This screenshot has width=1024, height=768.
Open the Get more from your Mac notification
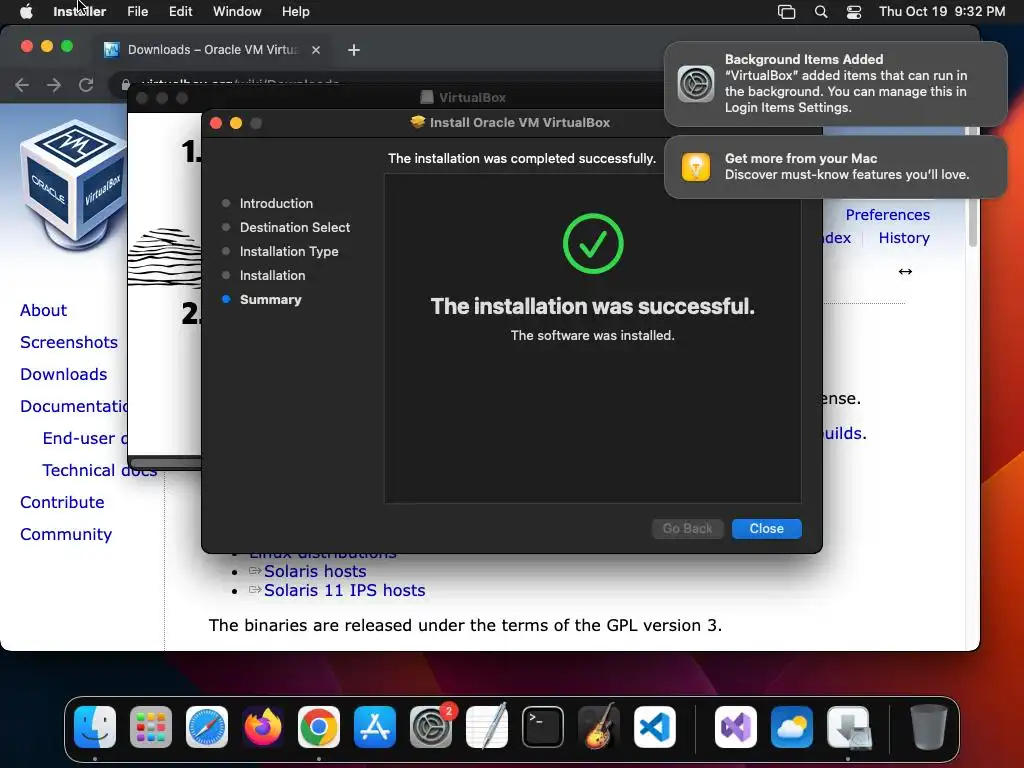click(x=835, y=167)
